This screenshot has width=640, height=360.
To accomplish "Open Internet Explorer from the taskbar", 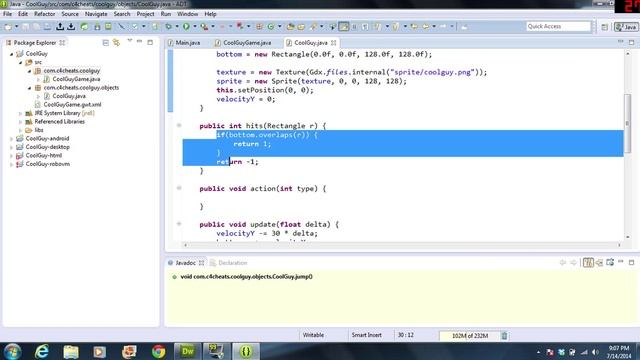I will [42, 351].
